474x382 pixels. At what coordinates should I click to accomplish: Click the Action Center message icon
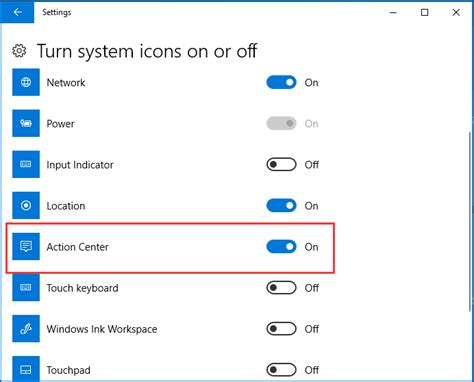point(26,247)
